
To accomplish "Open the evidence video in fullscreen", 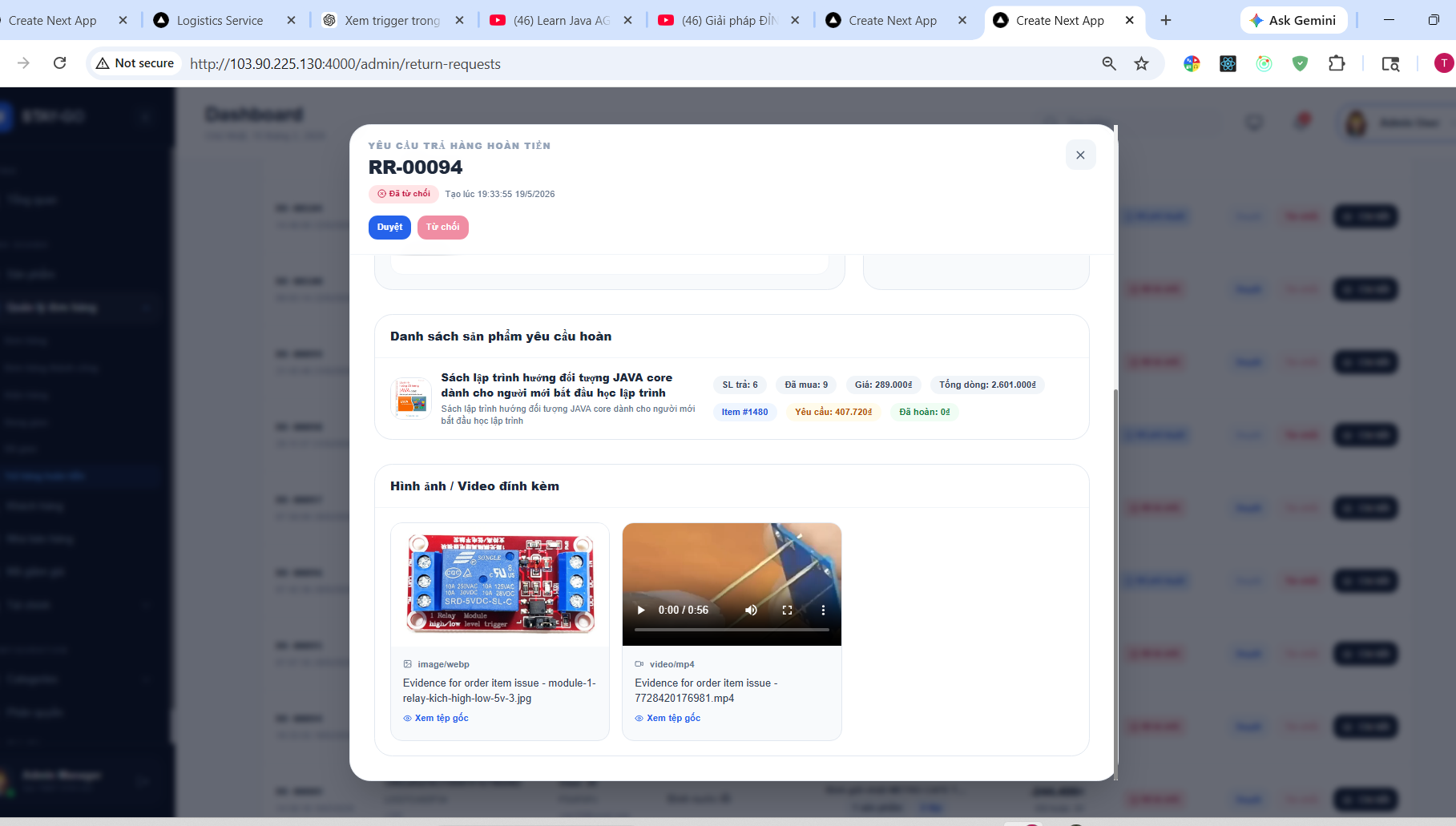I will (787, 610).
